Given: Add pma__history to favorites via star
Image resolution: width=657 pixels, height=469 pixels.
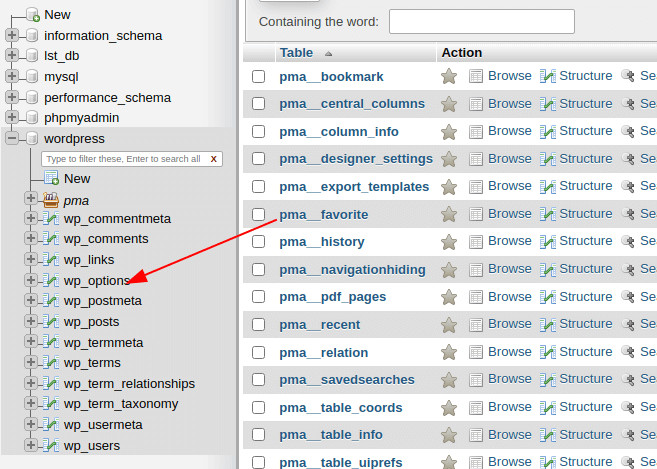Looking at the screenshot, I should pos(449,242).
